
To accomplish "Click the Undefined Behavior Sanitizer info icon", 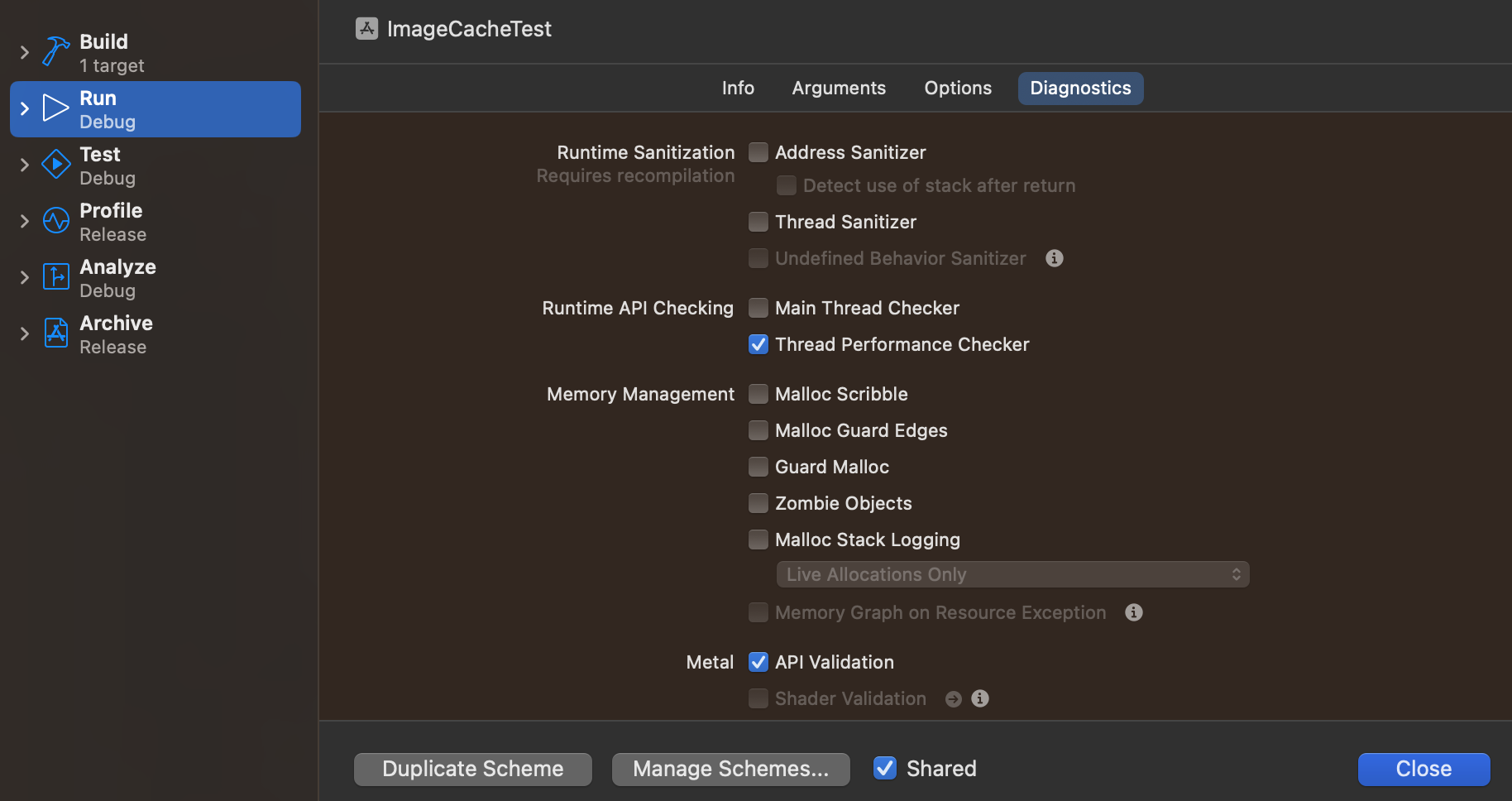I will [x=1054, y=258].
